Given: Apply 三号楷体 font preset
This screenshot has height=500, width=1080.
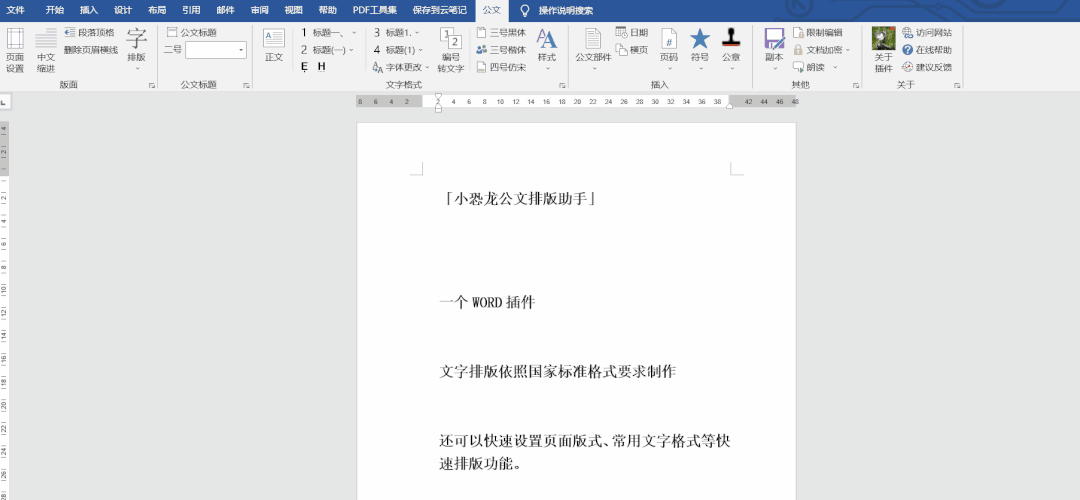Looking at the screenshot, I should (501, 50).
